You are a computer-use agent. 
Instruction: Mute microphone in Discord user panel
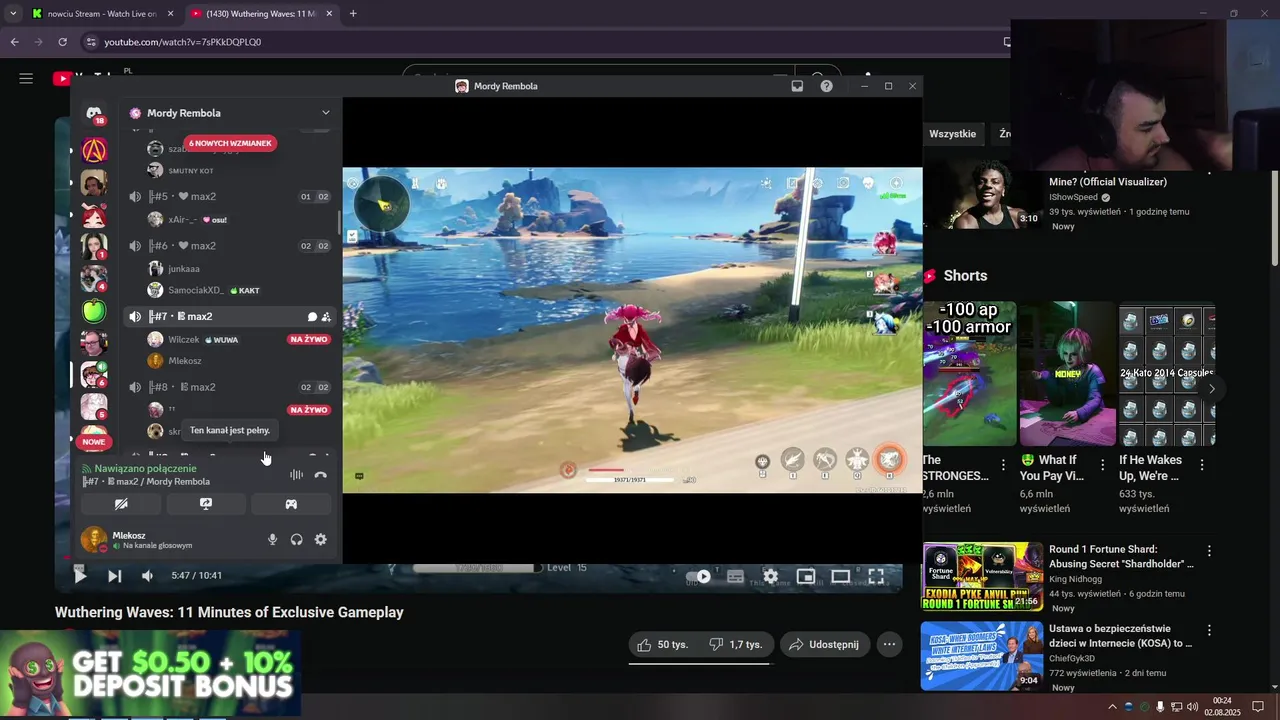pos(272,539)
